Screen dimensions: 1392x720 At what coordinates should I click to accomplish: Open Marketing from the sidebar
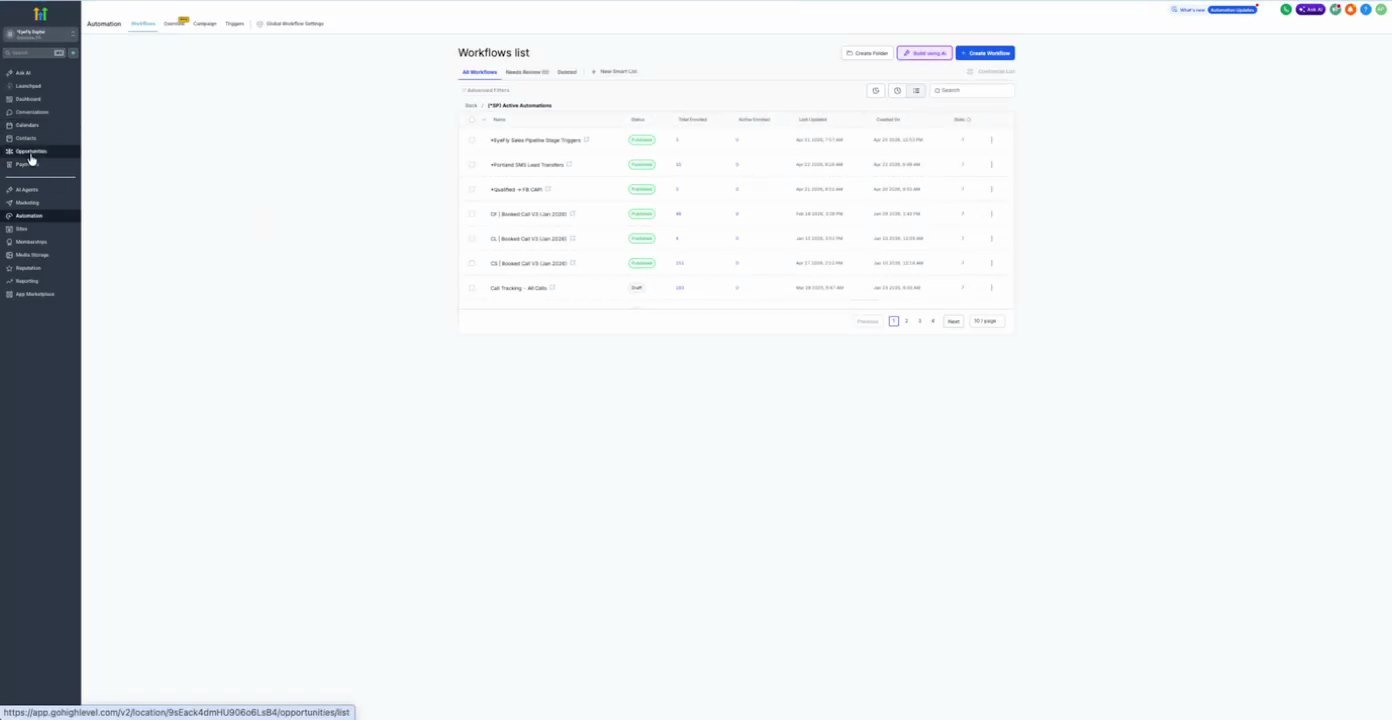[x=27, y=203]
